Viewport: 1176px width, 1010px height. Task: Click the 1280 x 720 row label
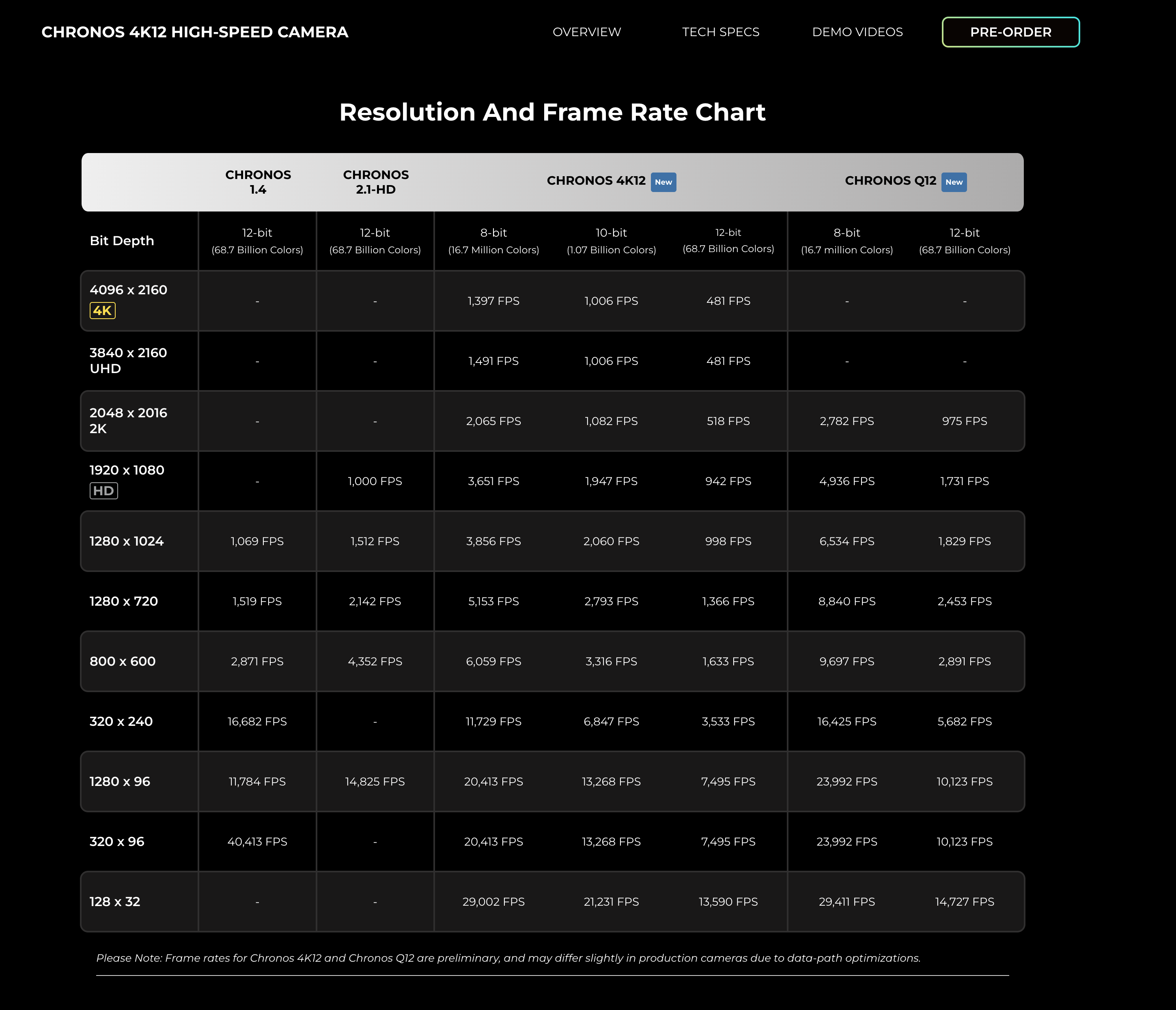123,601
